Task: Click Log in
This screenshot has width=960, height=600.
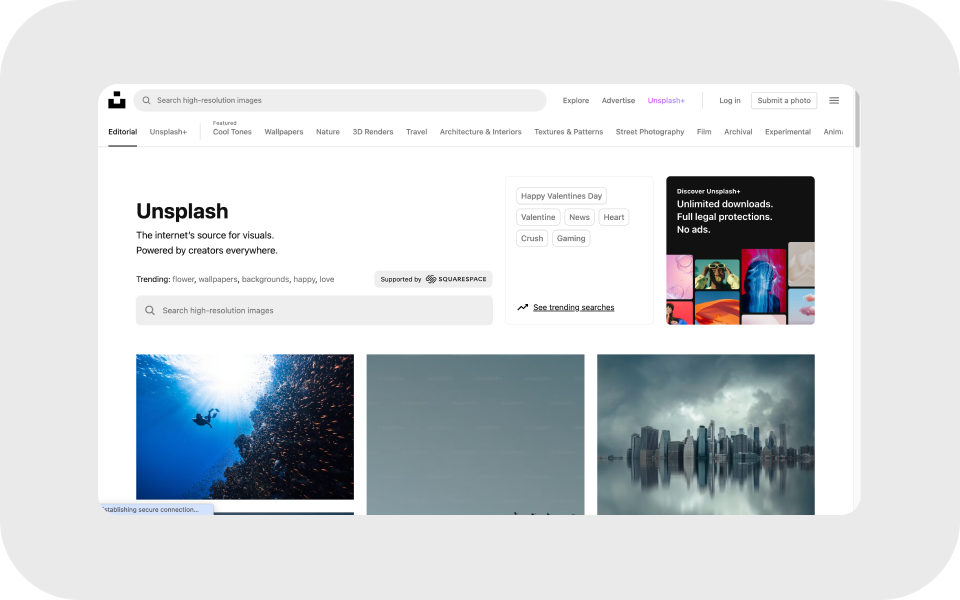Action: 729,100
